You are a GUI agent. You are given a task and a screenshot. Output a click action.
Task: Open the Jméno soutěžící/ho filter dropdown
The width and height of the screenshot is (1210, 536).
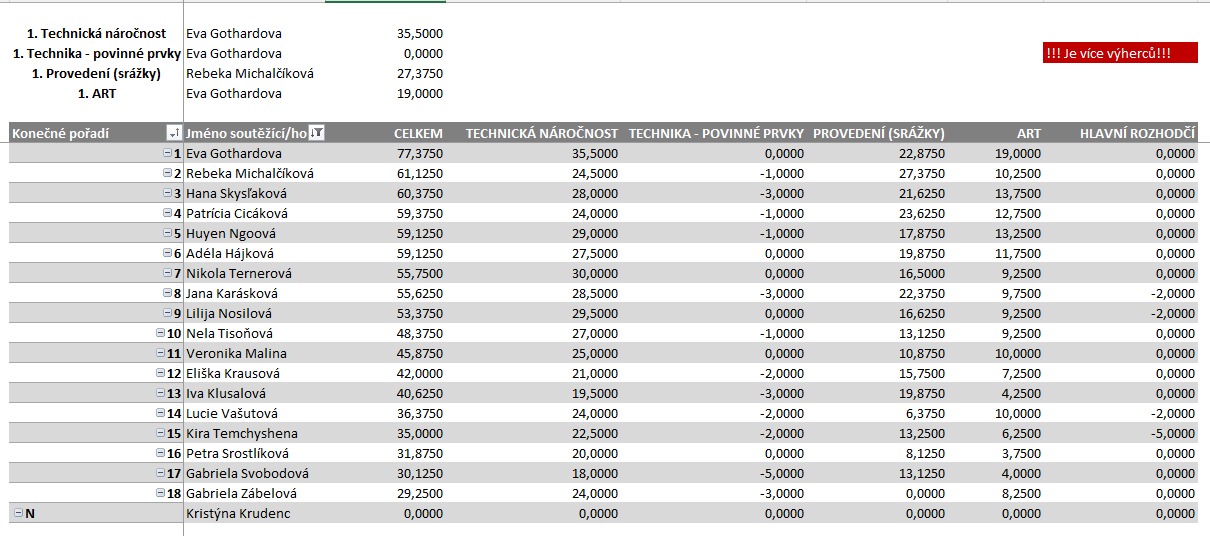(317, 133)
